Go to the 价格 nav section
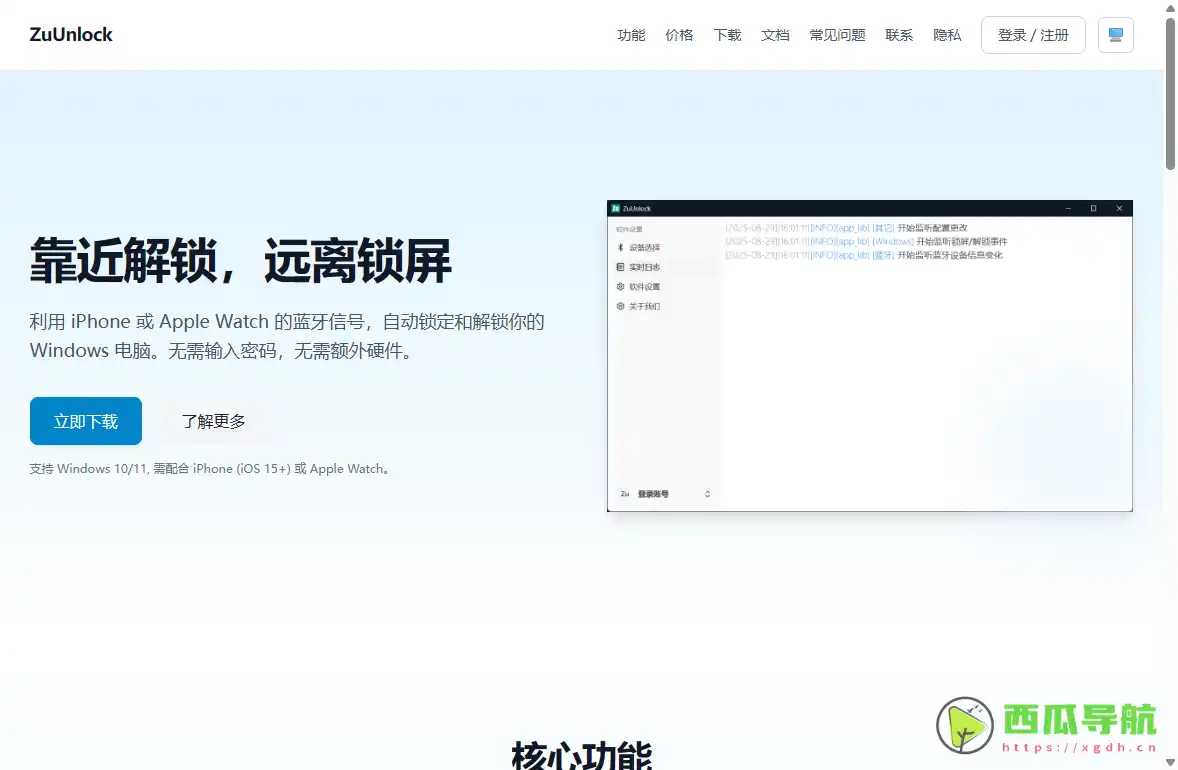 [x=679, y=35]
